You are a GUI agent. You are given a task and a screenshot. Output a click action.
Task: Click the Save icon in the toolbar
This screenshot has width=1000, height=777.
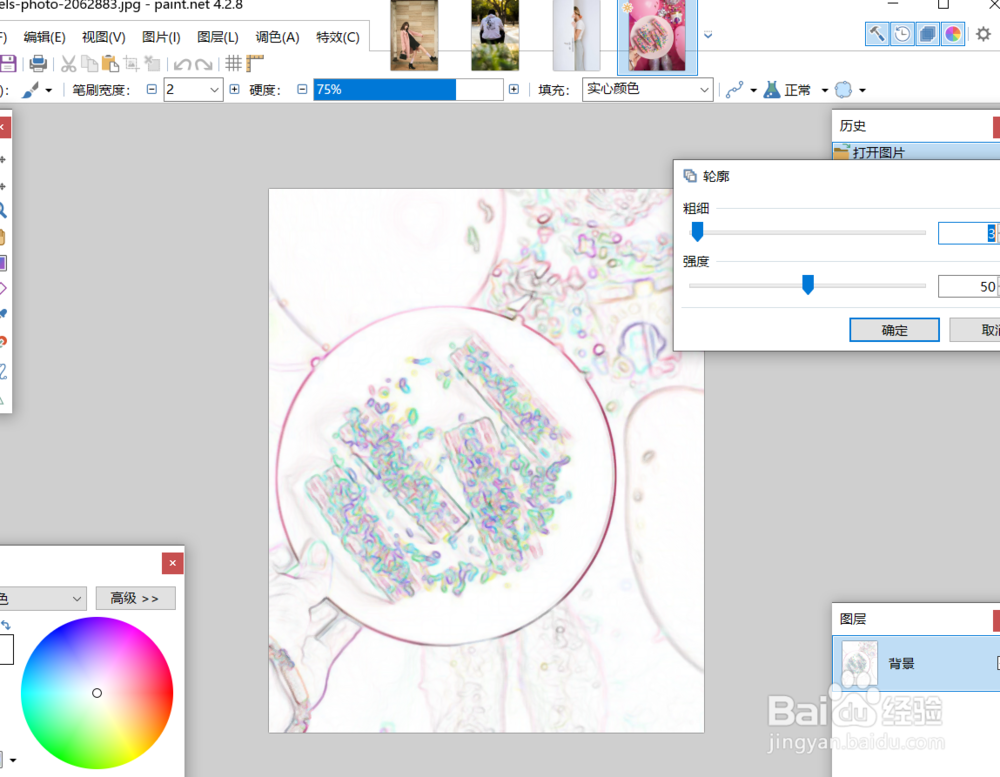8,62
